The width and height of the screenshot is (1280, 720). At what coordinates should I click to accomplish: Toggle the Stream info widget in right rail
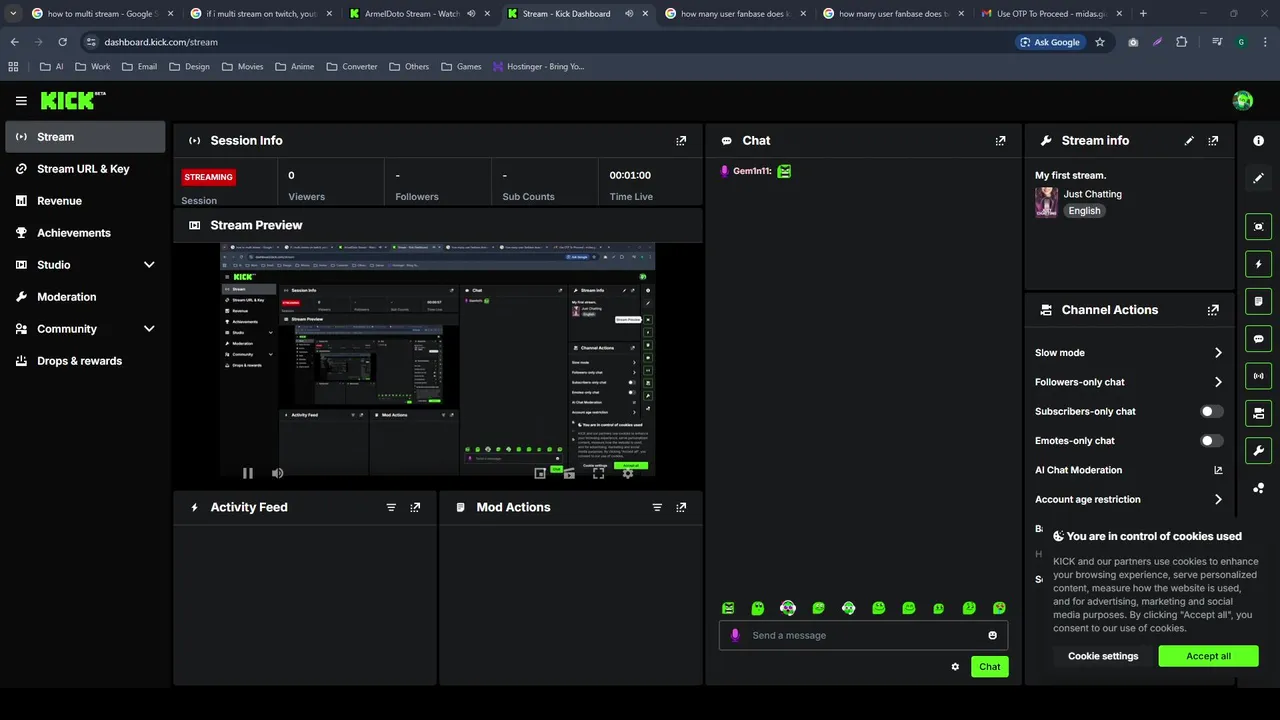[x=1259, y=450]
